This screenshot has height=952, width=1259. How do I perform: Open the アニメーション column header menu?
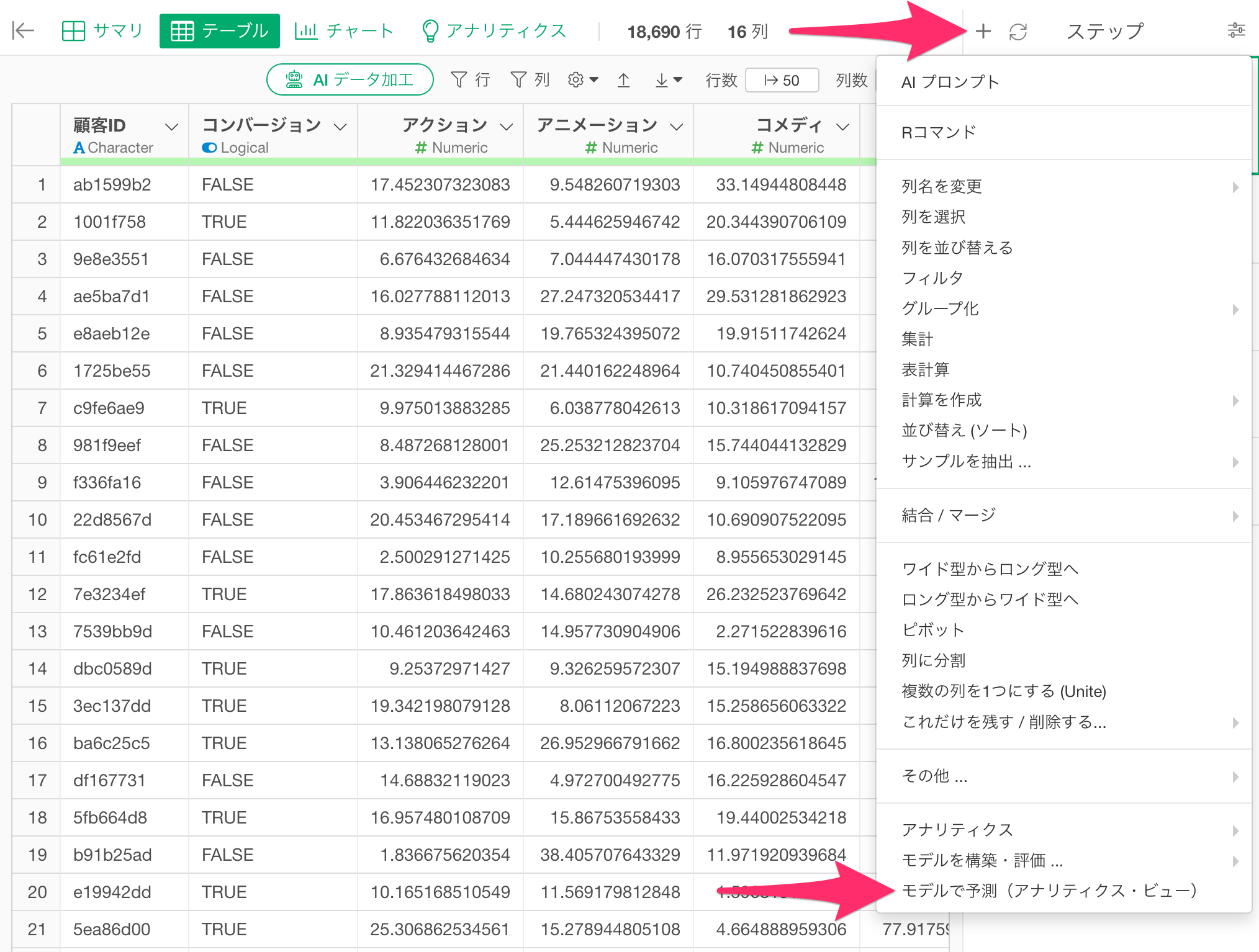pyautogui.click(x=677, y=127)
